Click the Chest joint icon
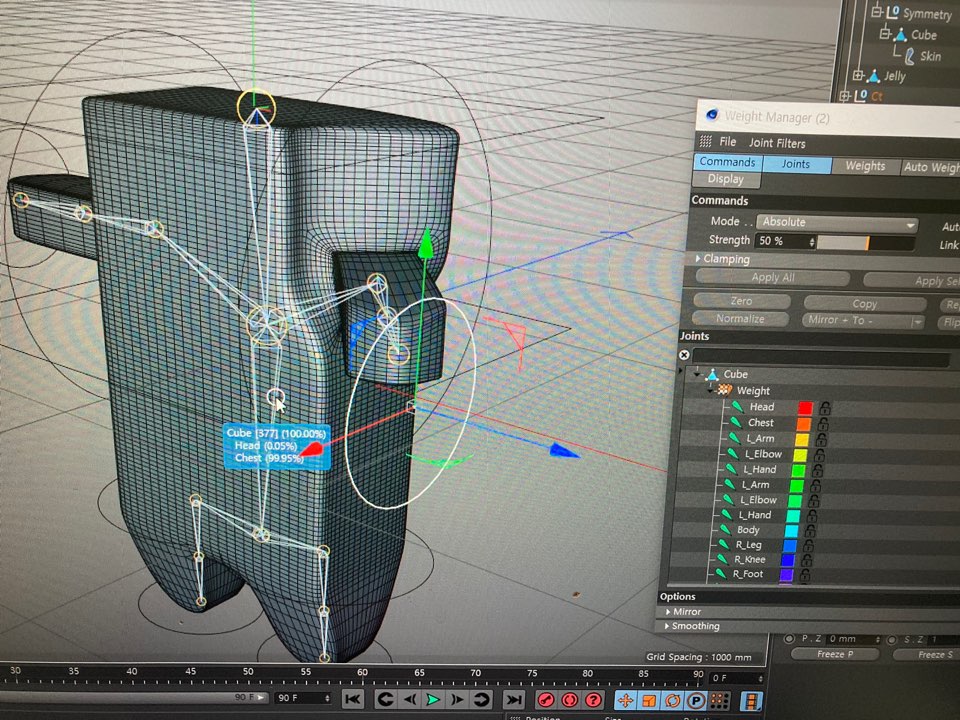The height and width of the screenshot is (720, 960). tap(737, 422)
